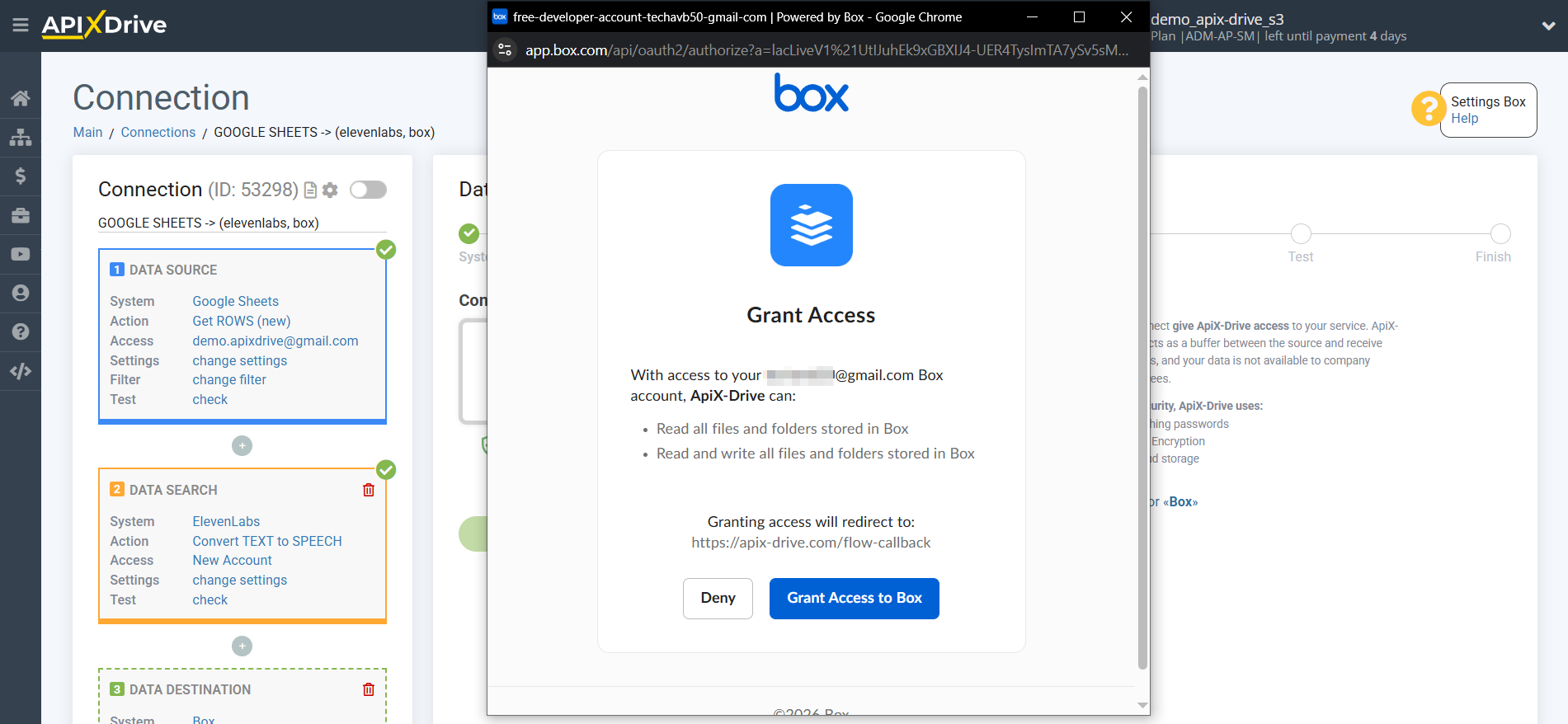Click the ApiX-Drive app icon in Box popup

(x=812, y=225)
